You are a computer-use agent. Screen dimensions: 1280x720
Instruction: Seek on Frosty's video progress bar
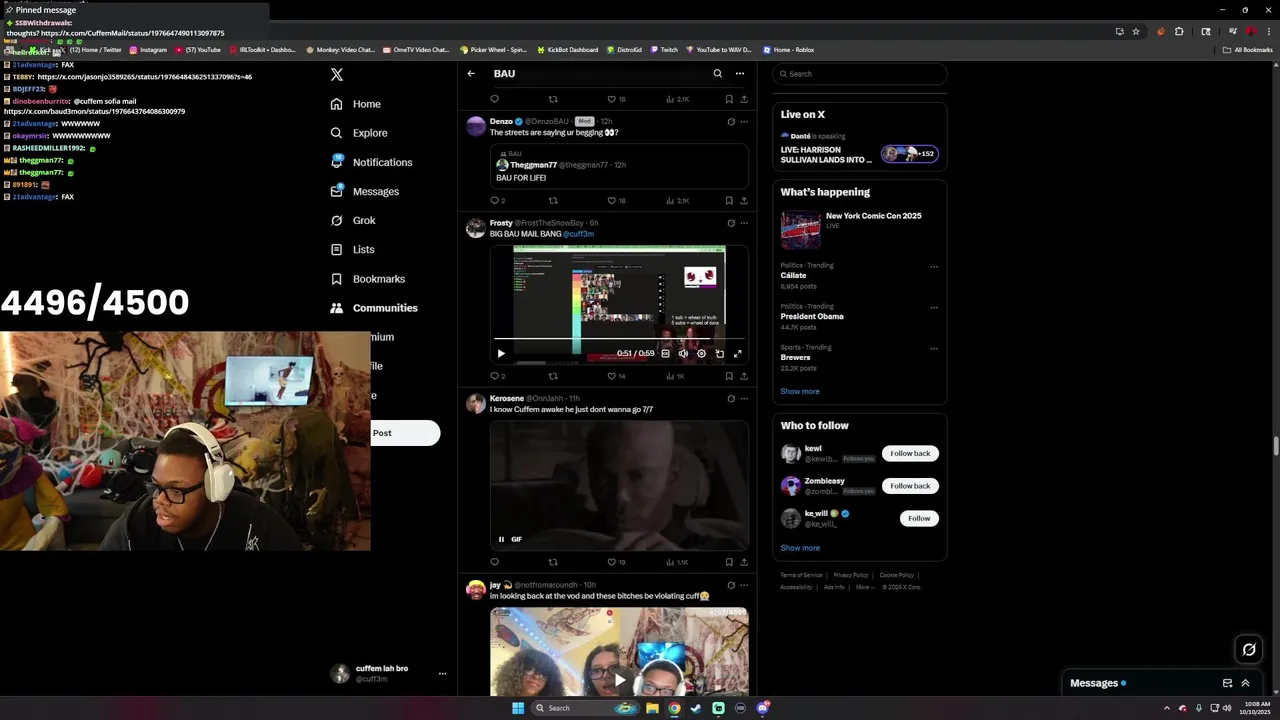[x=619, y=340]
